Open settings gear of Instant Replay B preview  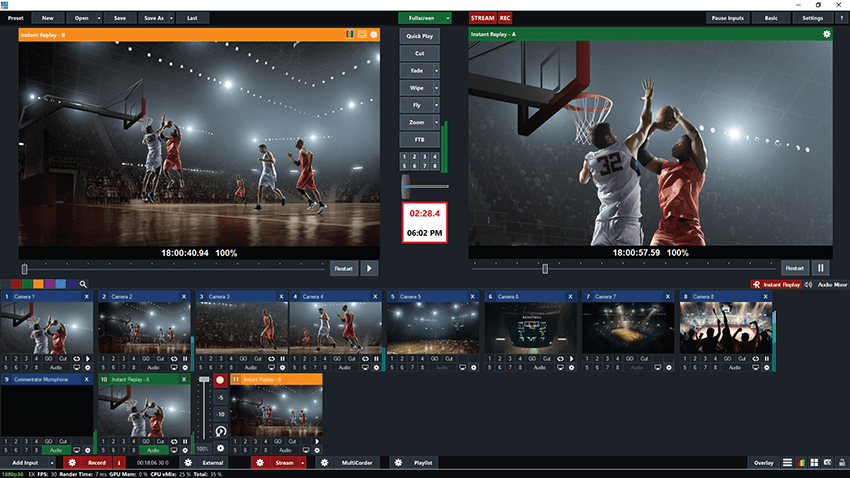pyautogui.click(x=374, y=34)
